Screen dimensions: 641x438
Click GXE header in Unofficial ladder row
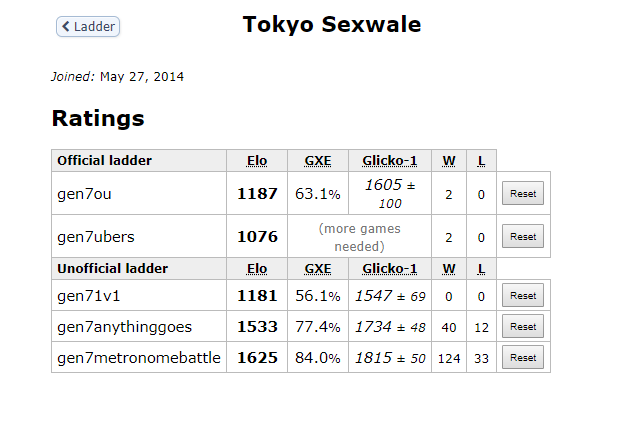point(317,269)
